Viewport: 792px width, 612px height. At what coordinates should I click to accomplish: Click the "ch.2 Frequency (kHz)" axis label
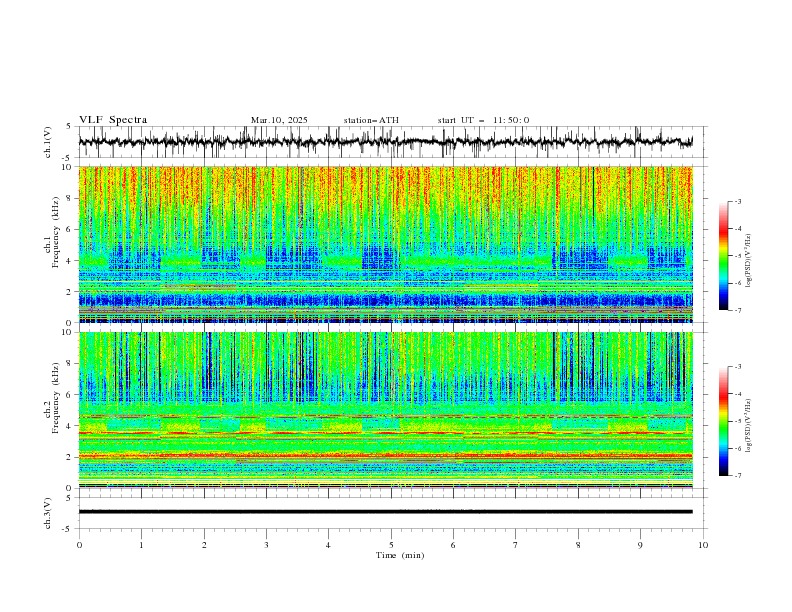tap(52, 397)
